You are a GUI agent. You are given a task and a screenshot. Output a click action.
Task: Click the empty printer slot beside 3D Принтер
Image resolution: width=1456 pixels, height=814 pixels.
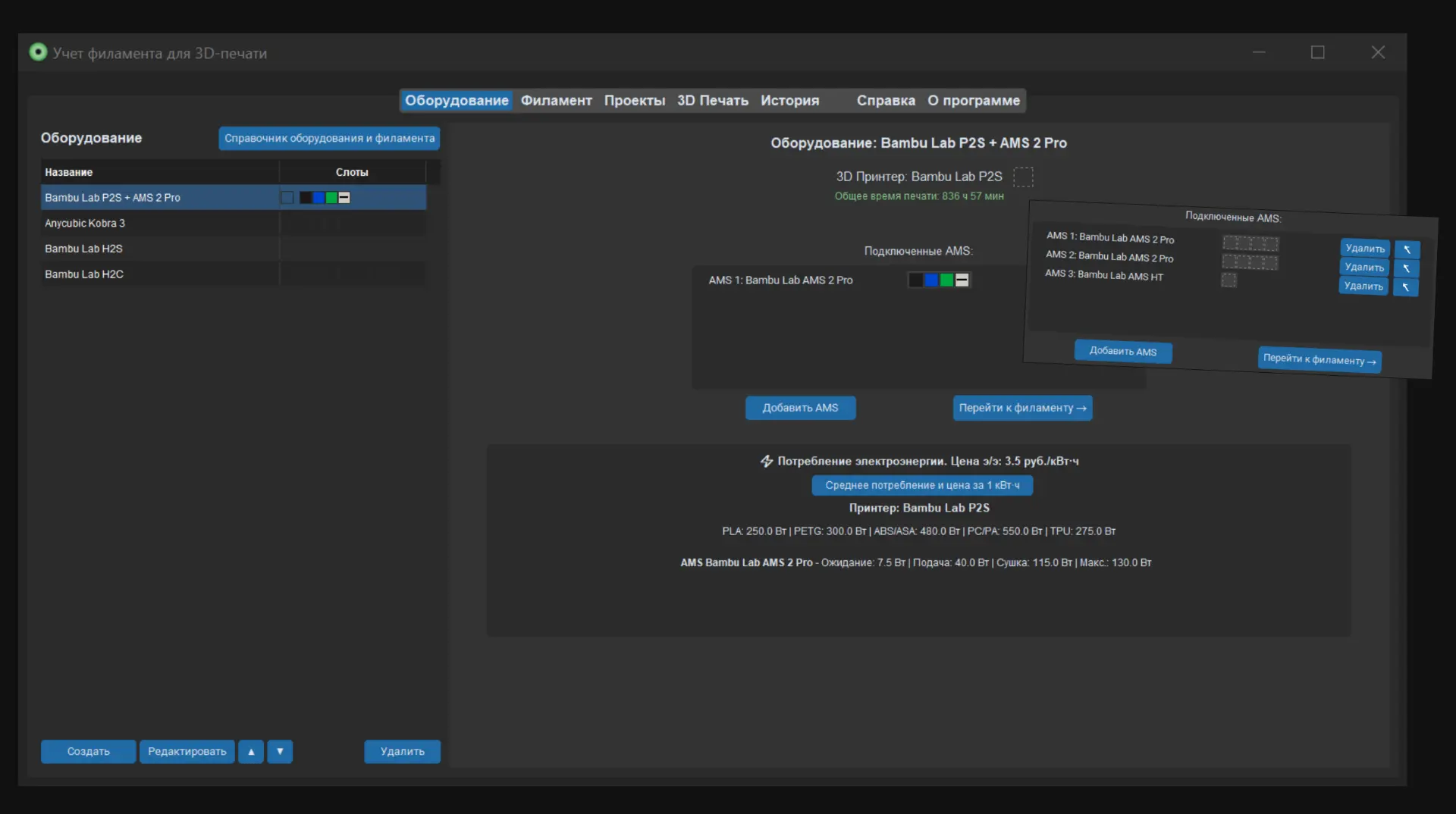1023,177
